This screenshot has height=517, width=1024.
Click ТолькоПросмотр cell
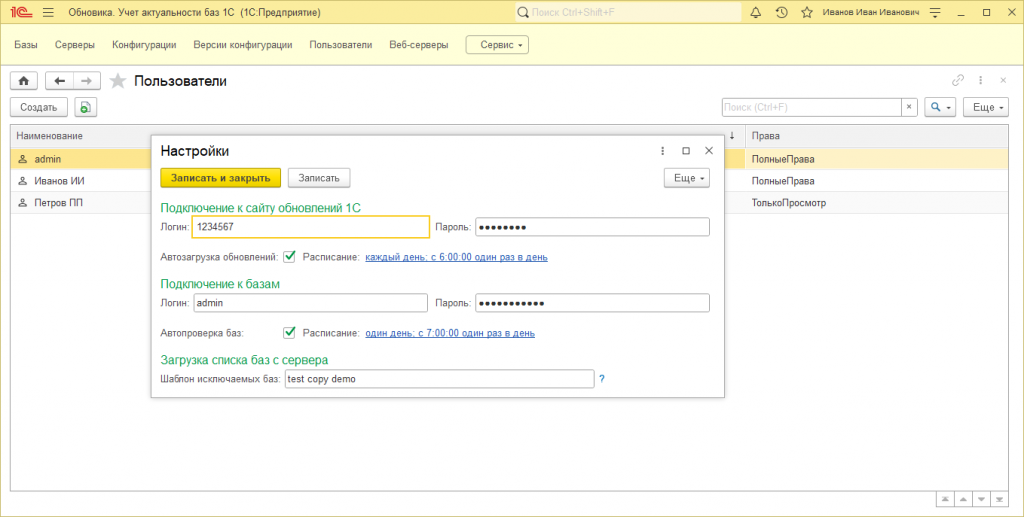pos(789,203)
